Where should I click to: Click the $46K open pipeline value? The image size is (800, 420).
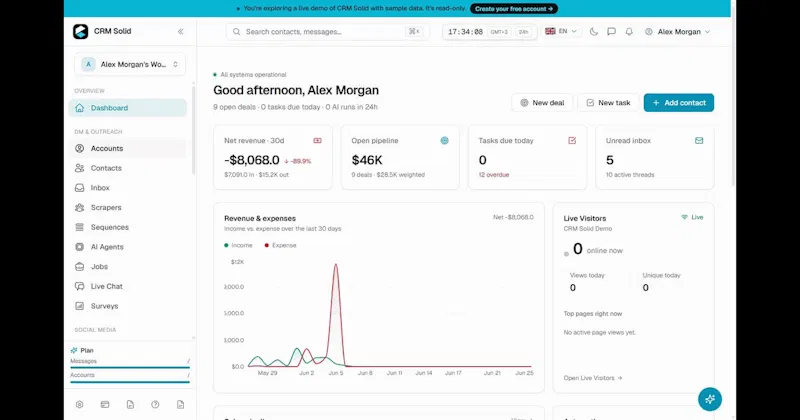367,160
